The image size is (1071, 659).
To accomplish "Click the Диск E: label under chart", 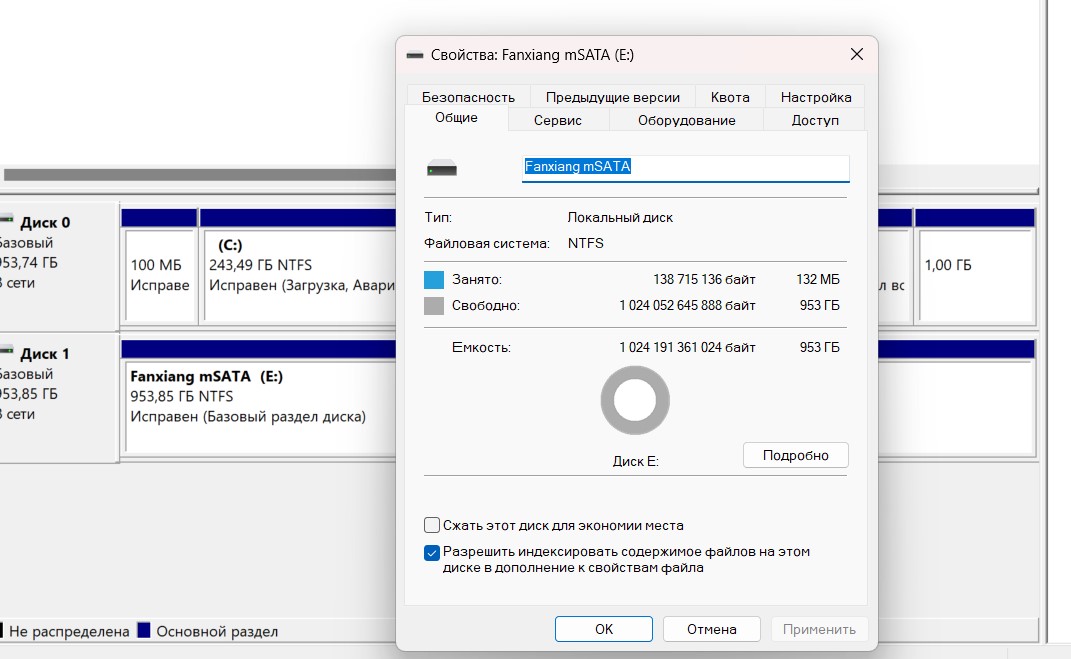I will point(635,462).
